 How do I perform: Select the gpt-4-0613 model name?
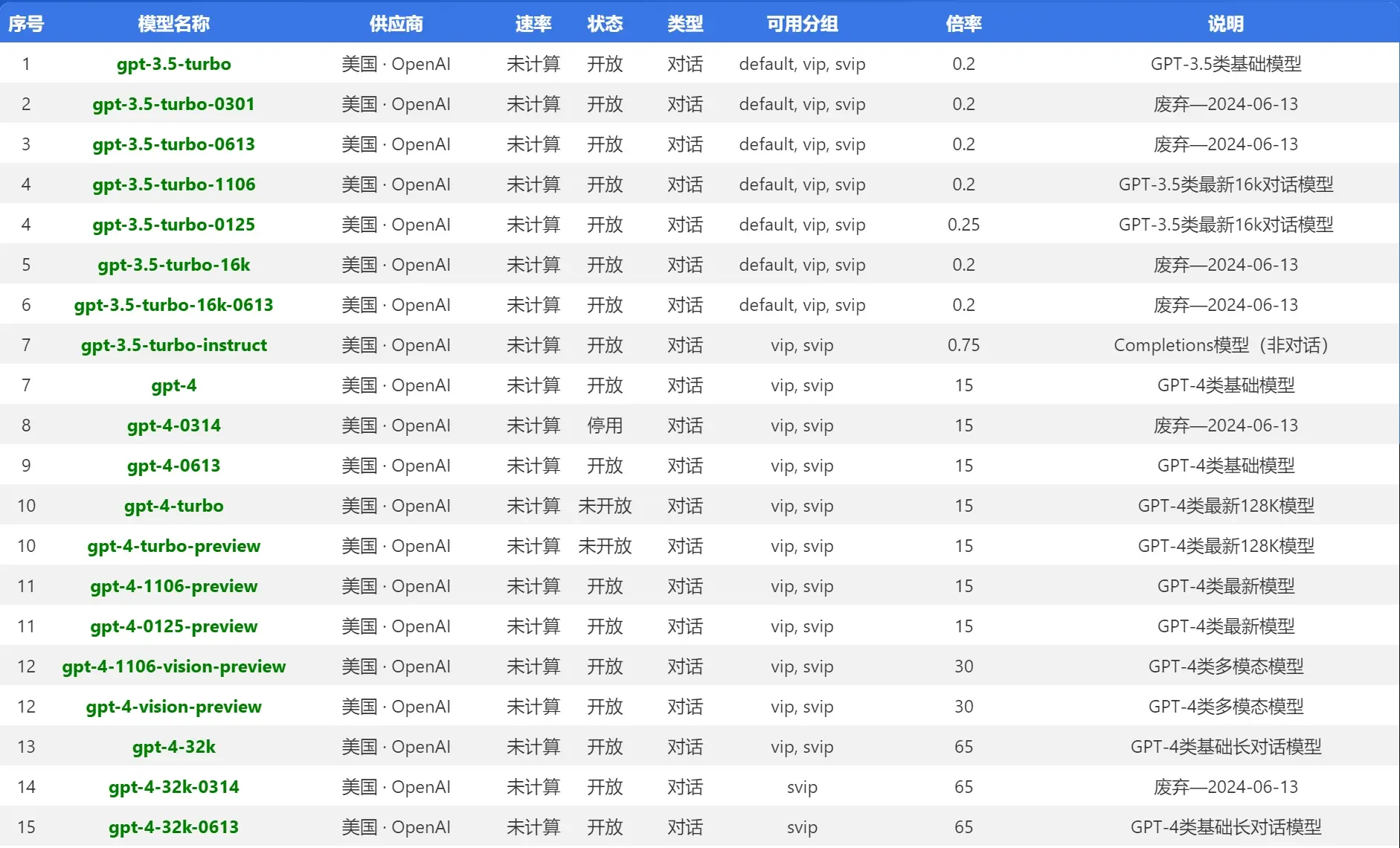coord(173,466)
